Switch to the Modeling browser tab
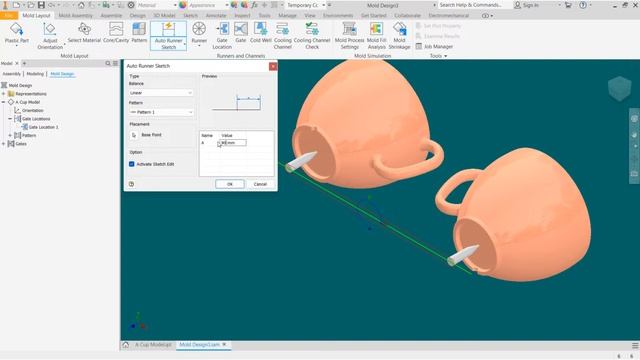Viewport: 640px width, 360px height. [35, 74]
